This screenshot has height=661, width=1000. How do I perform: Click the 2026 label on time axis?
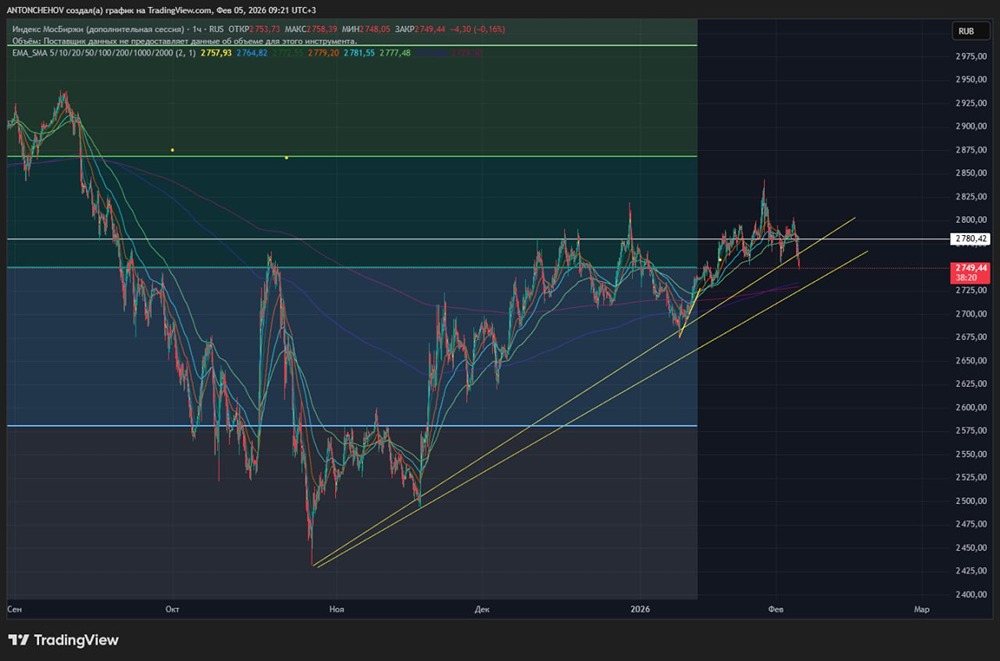640,609
